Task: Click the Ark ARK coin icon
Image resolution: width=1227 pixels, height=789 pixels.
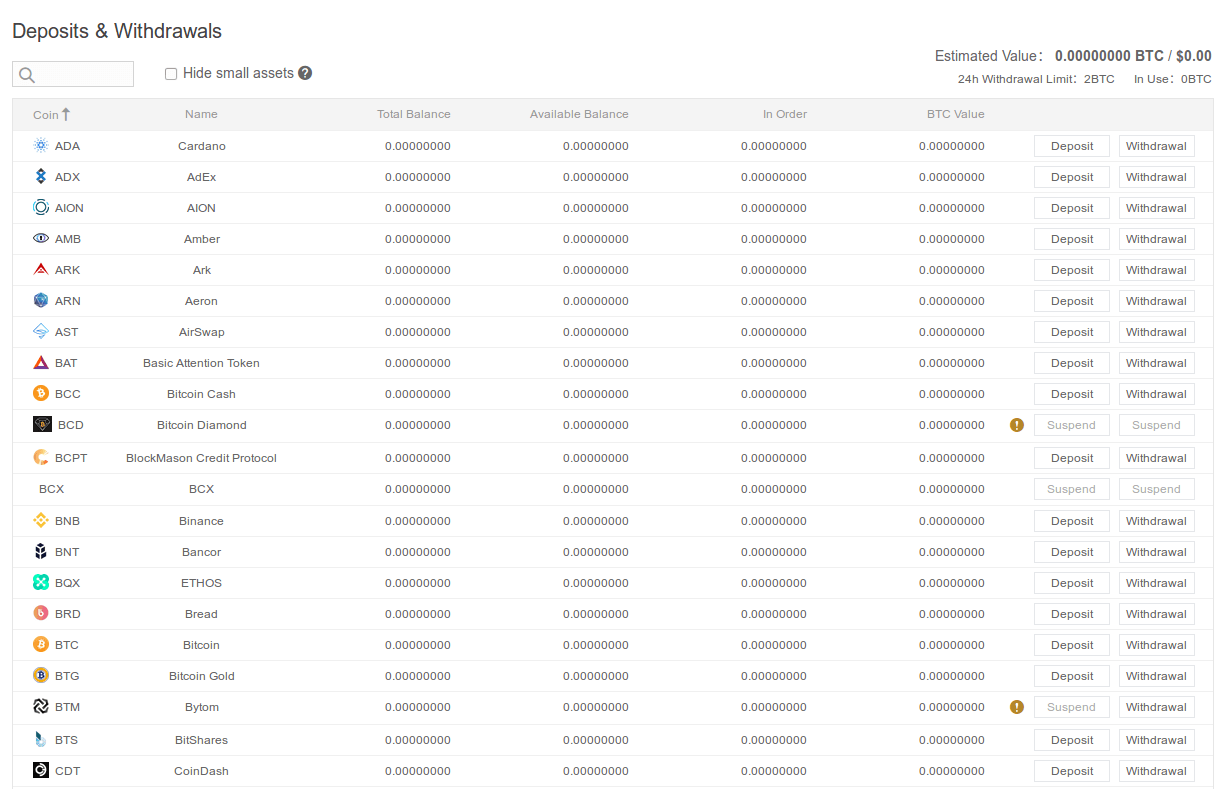Action: (41, 270)
